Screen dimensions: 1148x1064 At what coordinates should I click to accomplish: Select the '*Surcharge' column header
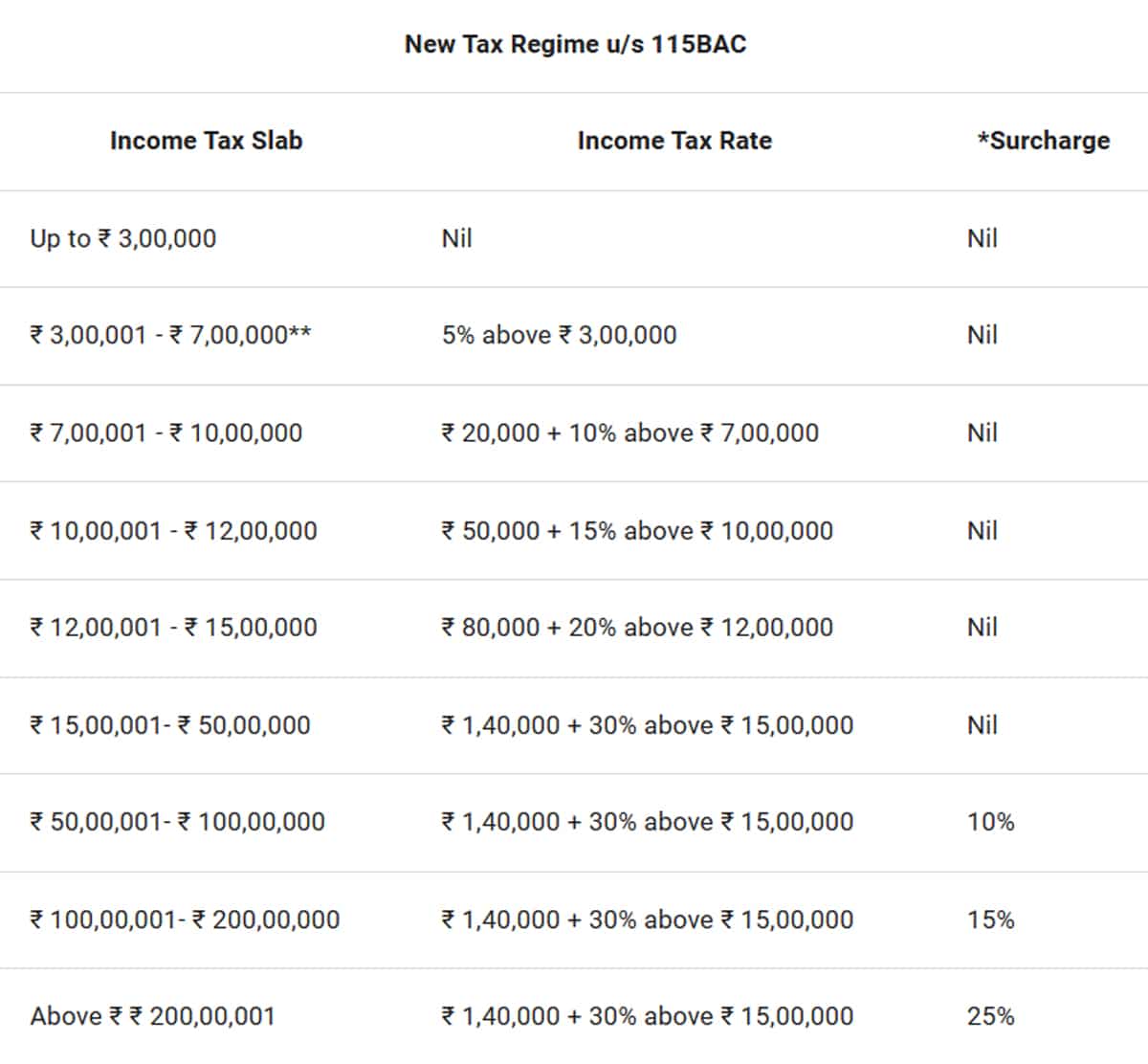(x=1043, y=141)
